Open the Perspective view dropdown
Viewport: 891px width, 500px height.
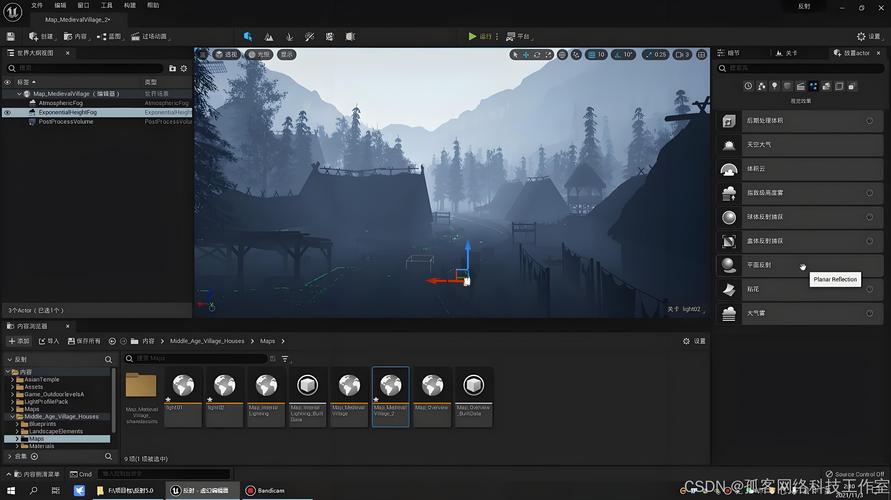click(227, 55)
